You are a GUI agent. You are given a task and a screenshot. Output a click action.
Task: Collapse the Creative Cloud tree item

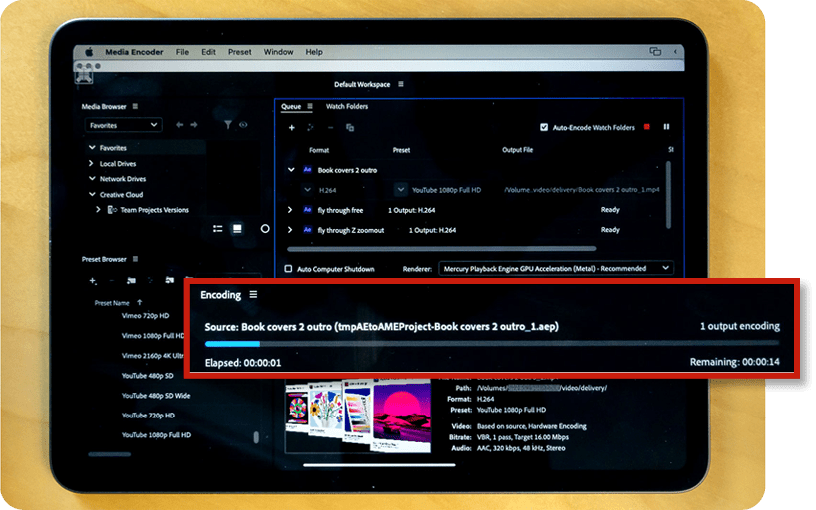tap(92, 194)
